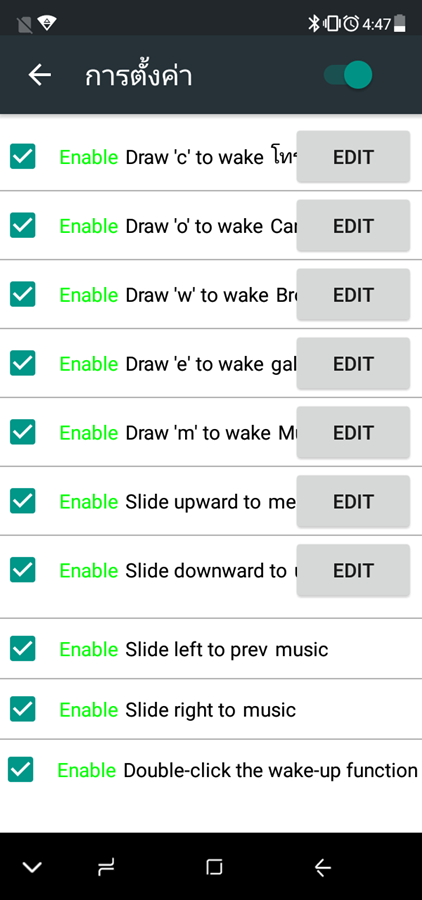
Task: Disable Draw 'm' to wake checkbox
Action: pyautogui.click(x=22, y=432)
